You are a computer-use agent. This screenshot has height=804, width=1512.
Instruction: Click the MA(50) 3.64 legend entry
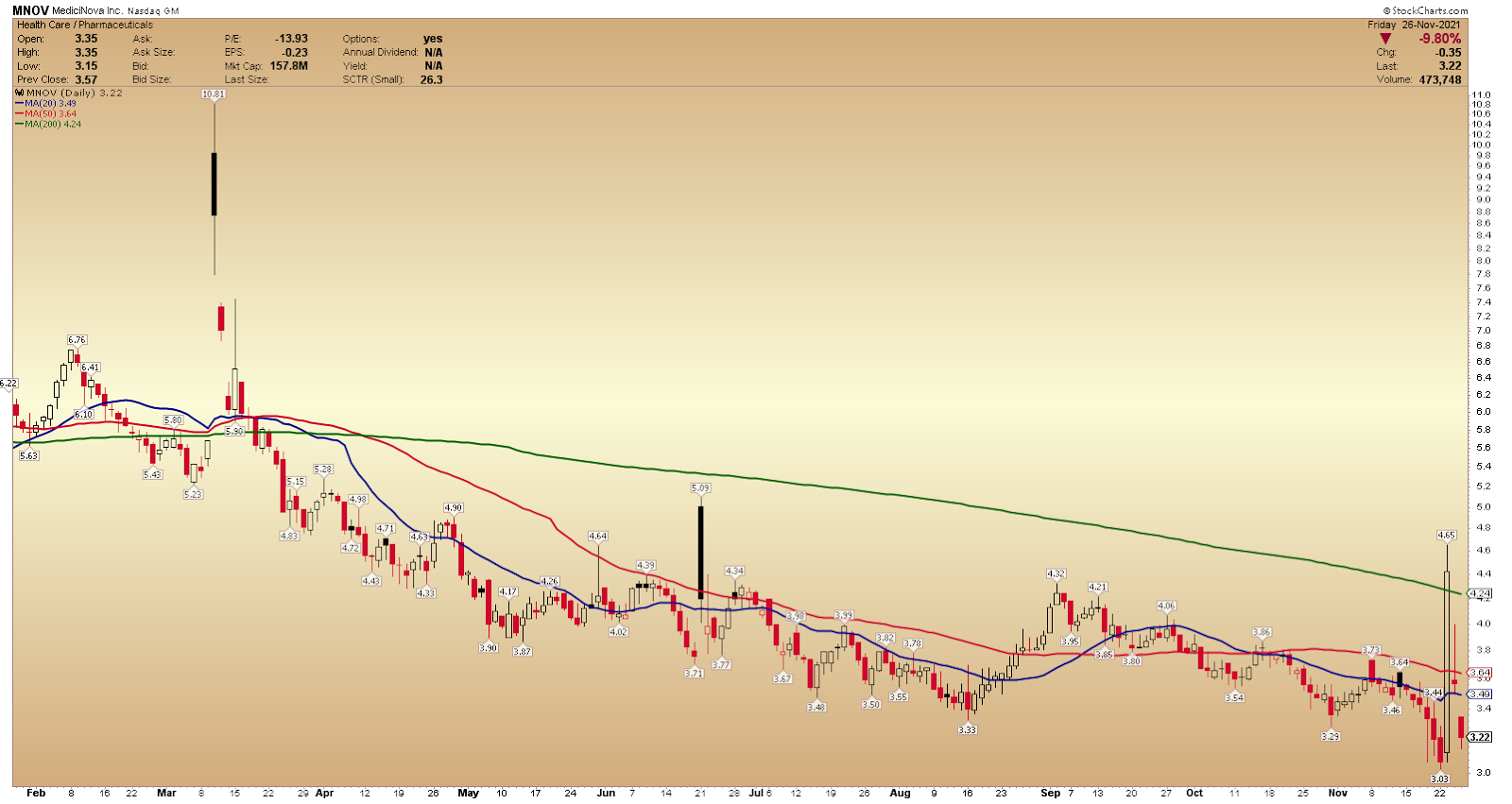pyautogui.click(x=45, y=113)
